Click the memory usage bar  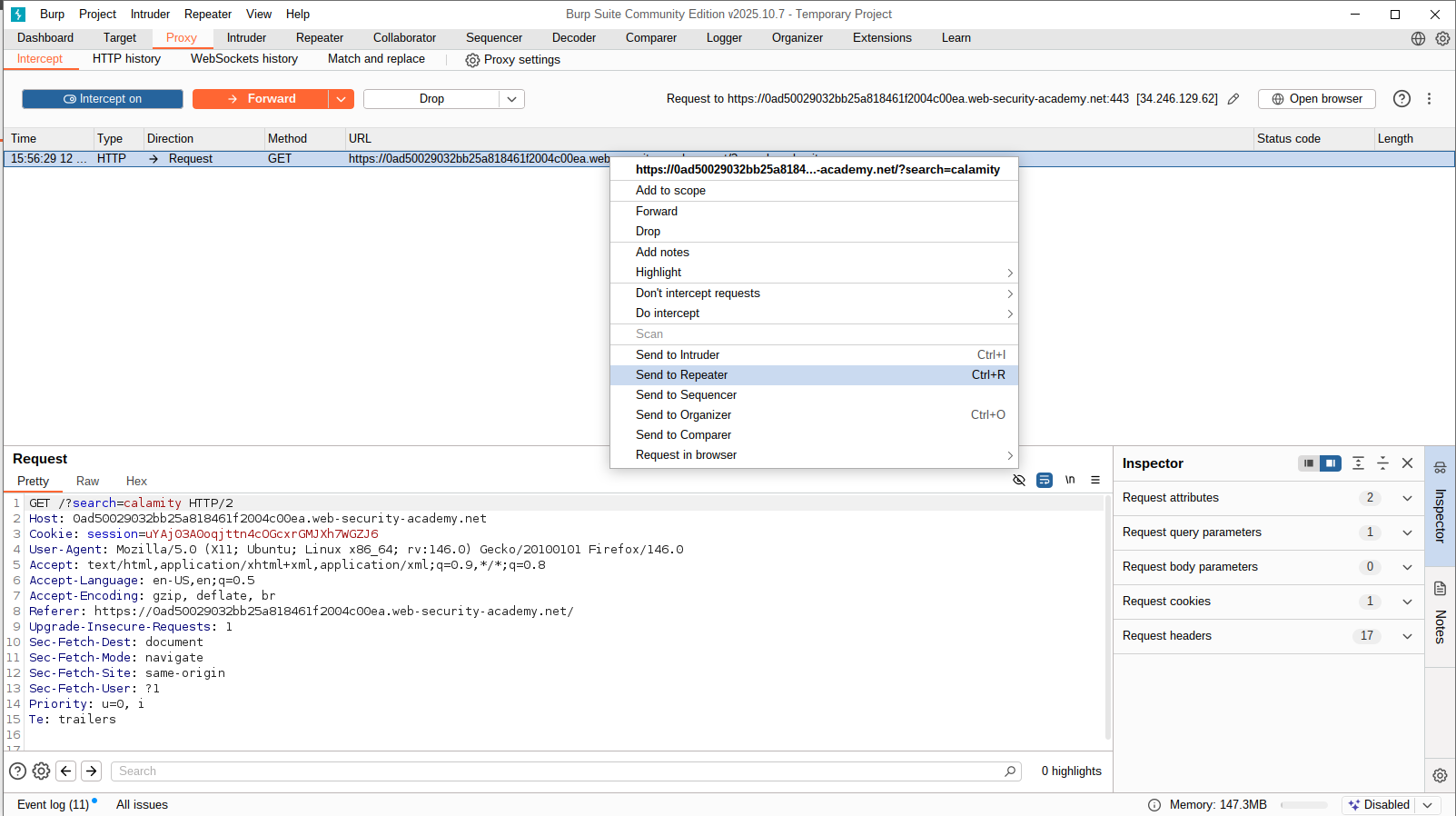point(1303,805)
